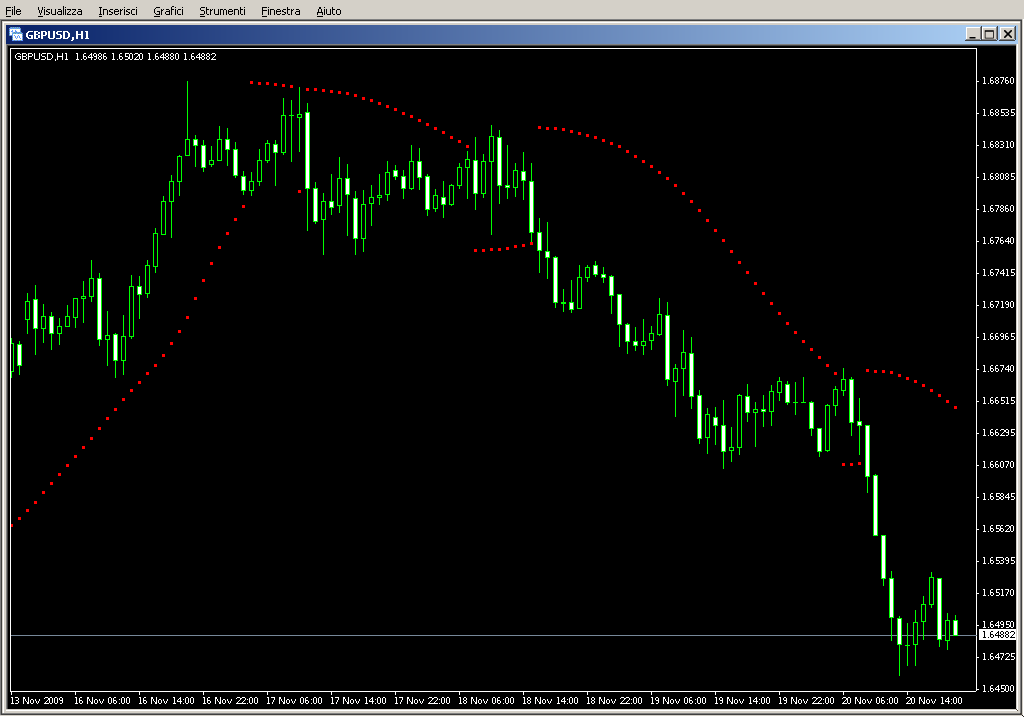Click the 16 Nov 14:00 time label
The width and height of the screenshot is (1024, 717).
pyautogui.click(x=166, y=701)
